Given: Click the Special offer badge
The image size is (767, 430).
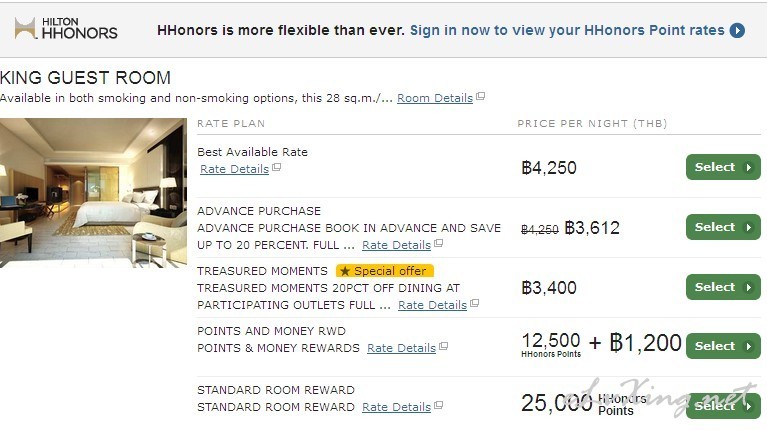Looking at the screenshot, I should coord(384,271).
